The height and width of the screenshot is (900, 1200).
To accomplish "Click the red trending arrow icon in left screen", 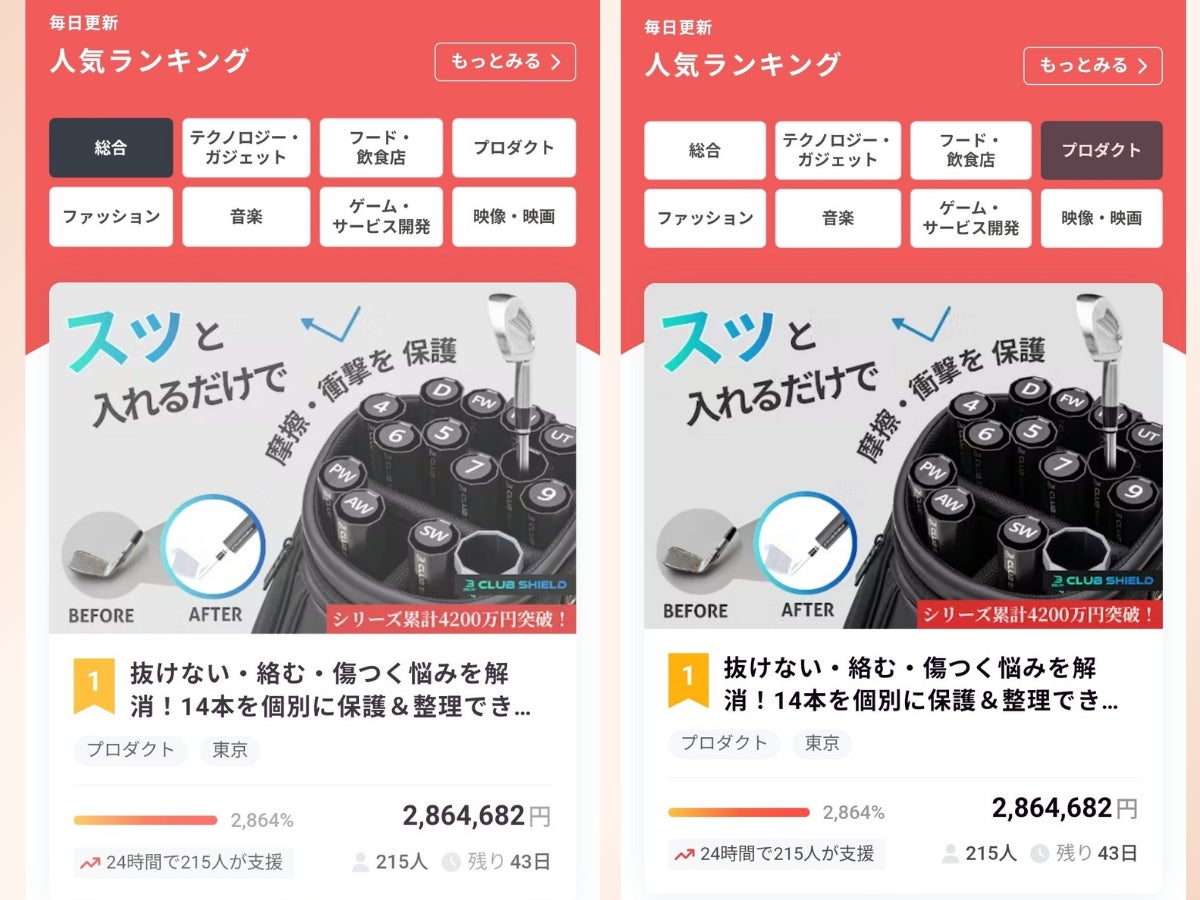I will tap(90, 862).
